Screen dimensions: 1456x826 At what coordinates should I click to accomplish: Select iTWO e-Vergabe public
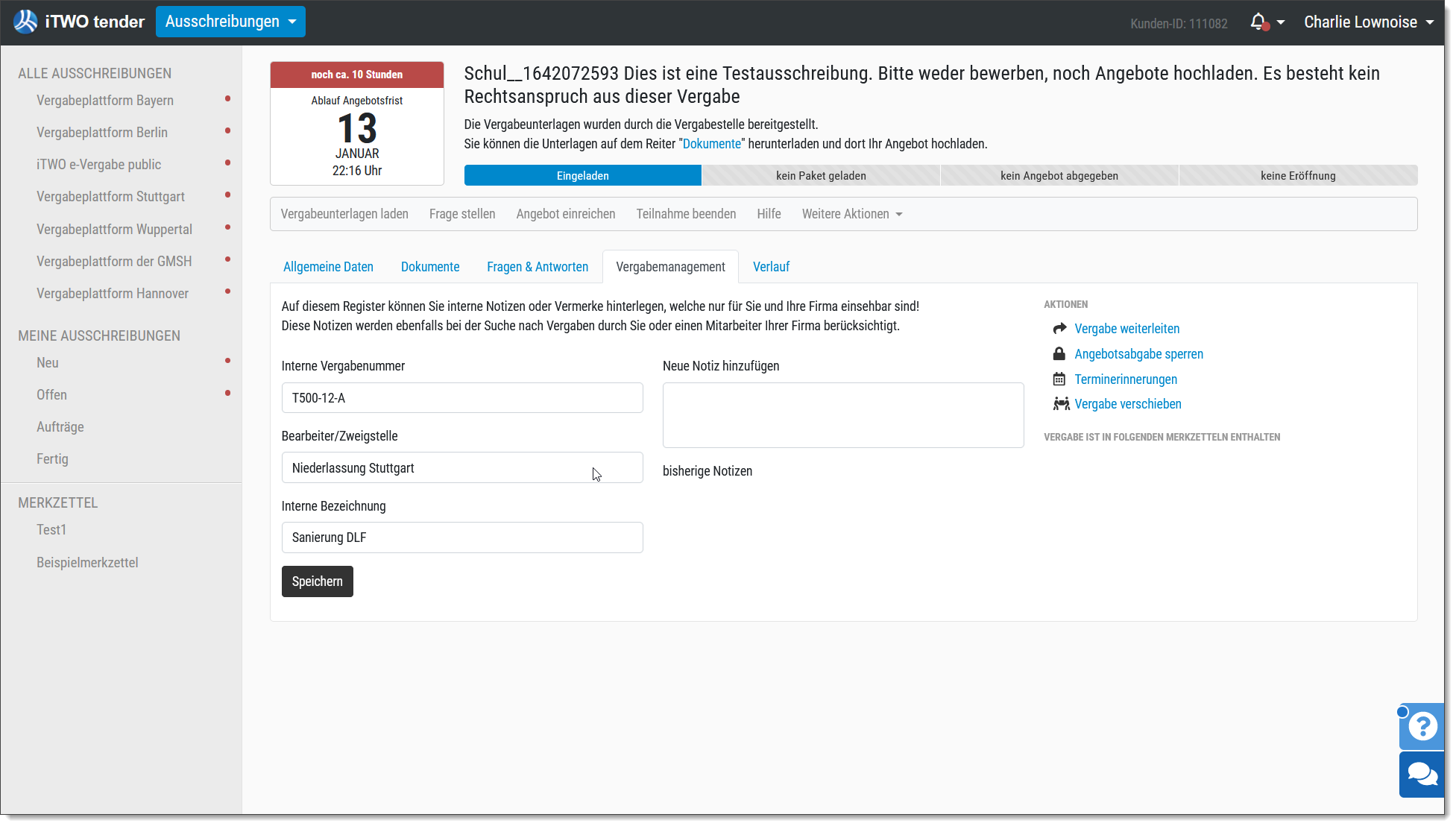click(98, 165)
